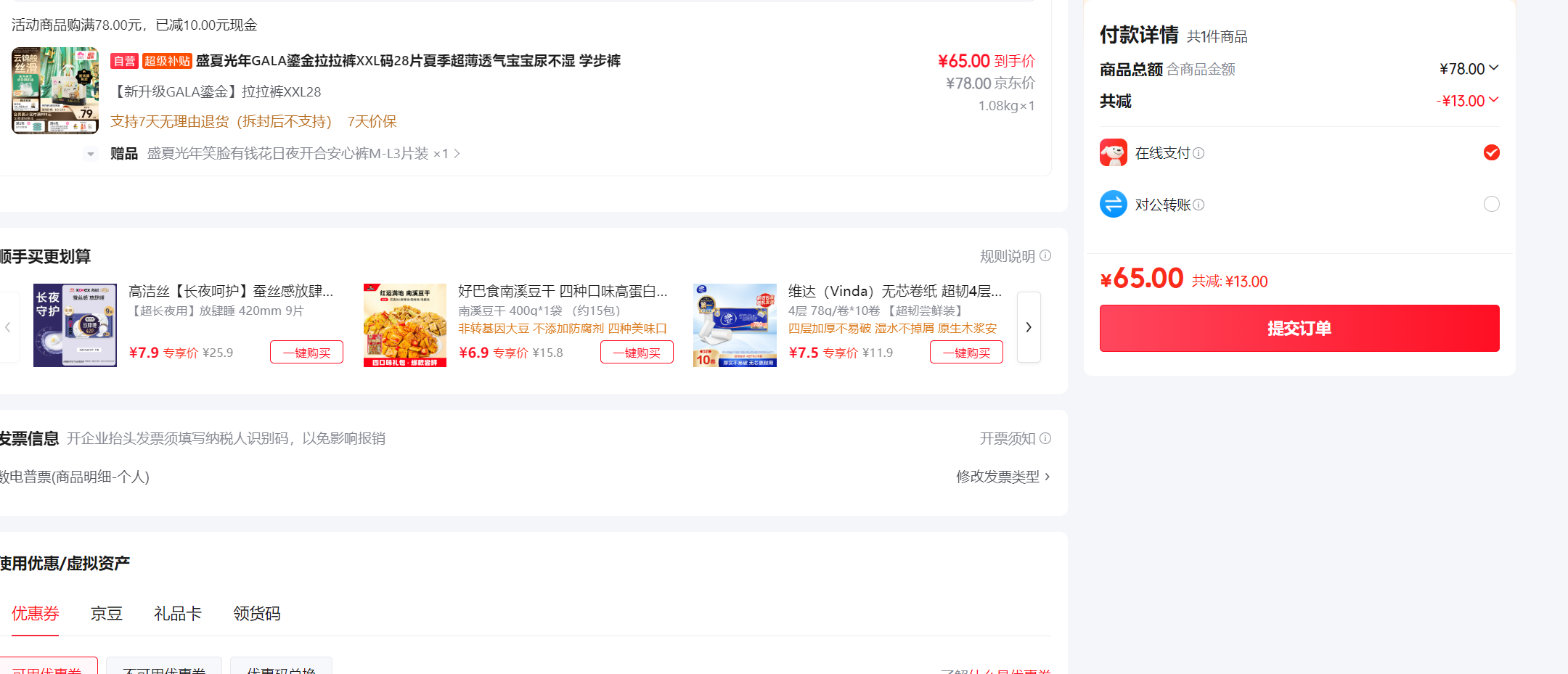Click 一键购买 for 好巴食南溪豆干
This screenshot has width=1568, height=674.
637,353
